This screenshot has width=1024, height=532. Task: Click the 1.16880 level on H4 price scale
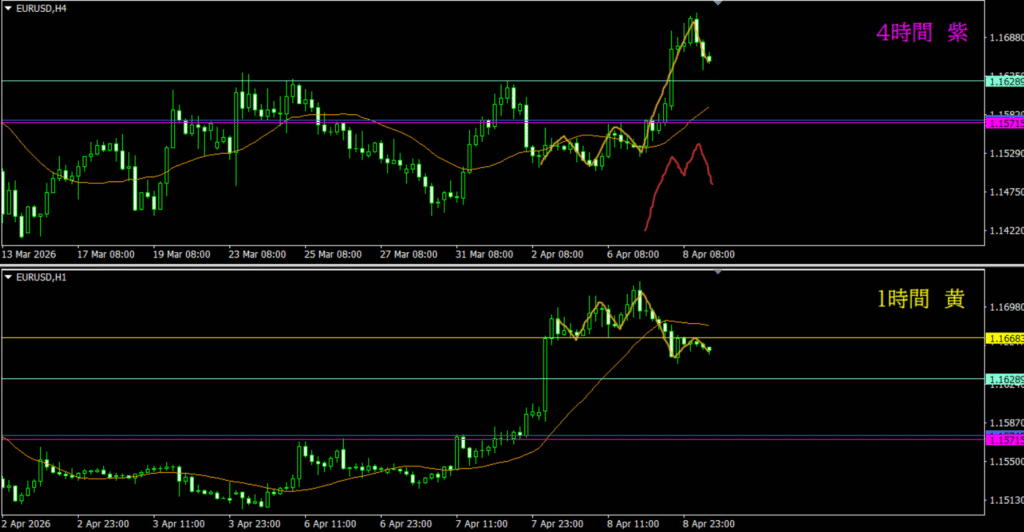[x=1004, y=39]
